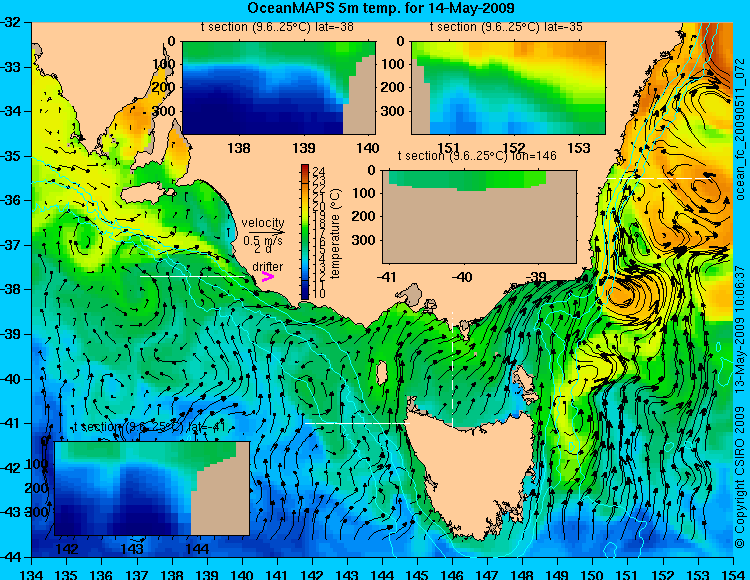The width and height of the screenshot is (750, 580).
Task: Click the '153' axis label on the lat=-35 section
Action: click(x=579, y=148)
